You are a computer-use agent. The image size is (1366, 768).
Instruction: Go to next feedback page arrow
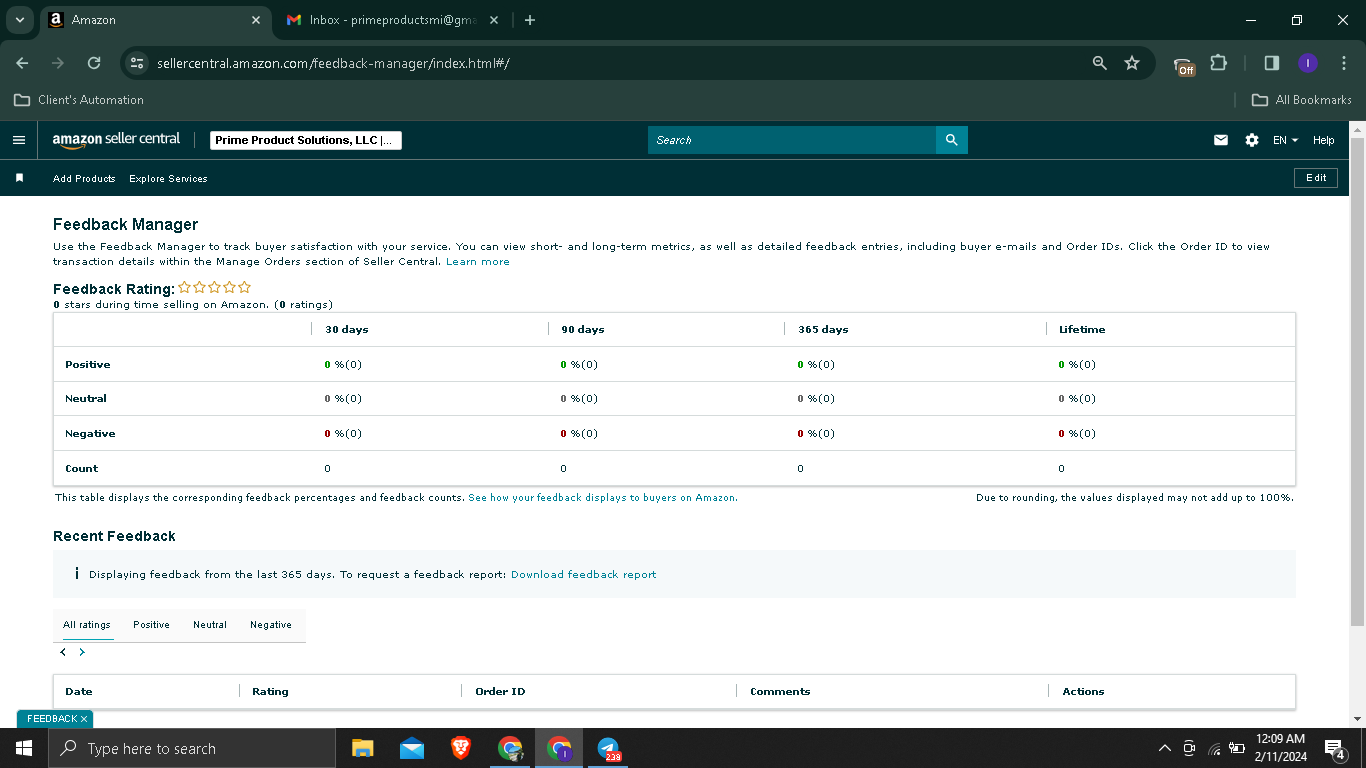82,652
